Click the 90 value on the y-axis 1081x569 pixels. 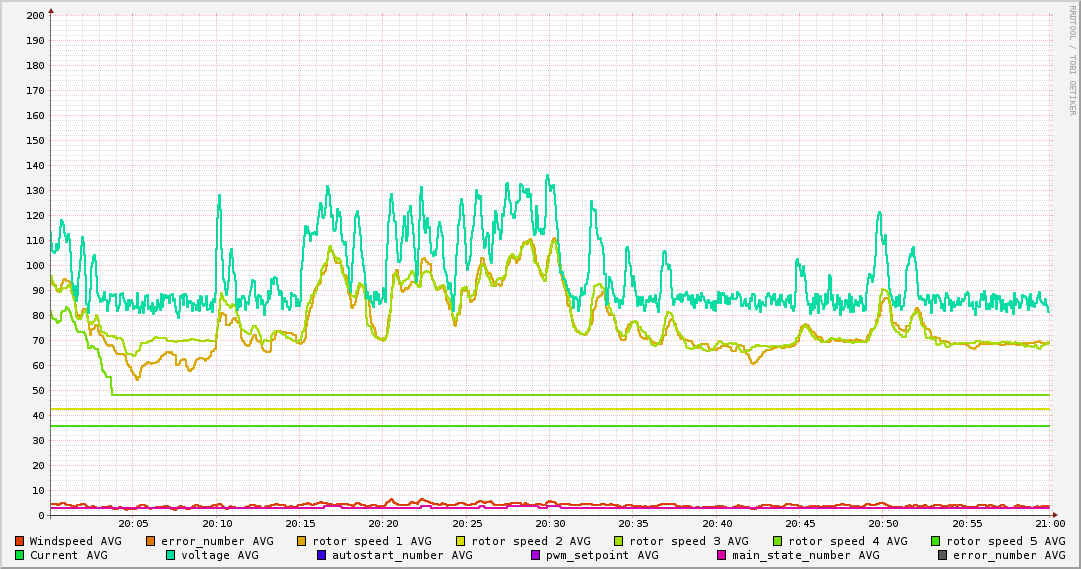click(38, 290)
